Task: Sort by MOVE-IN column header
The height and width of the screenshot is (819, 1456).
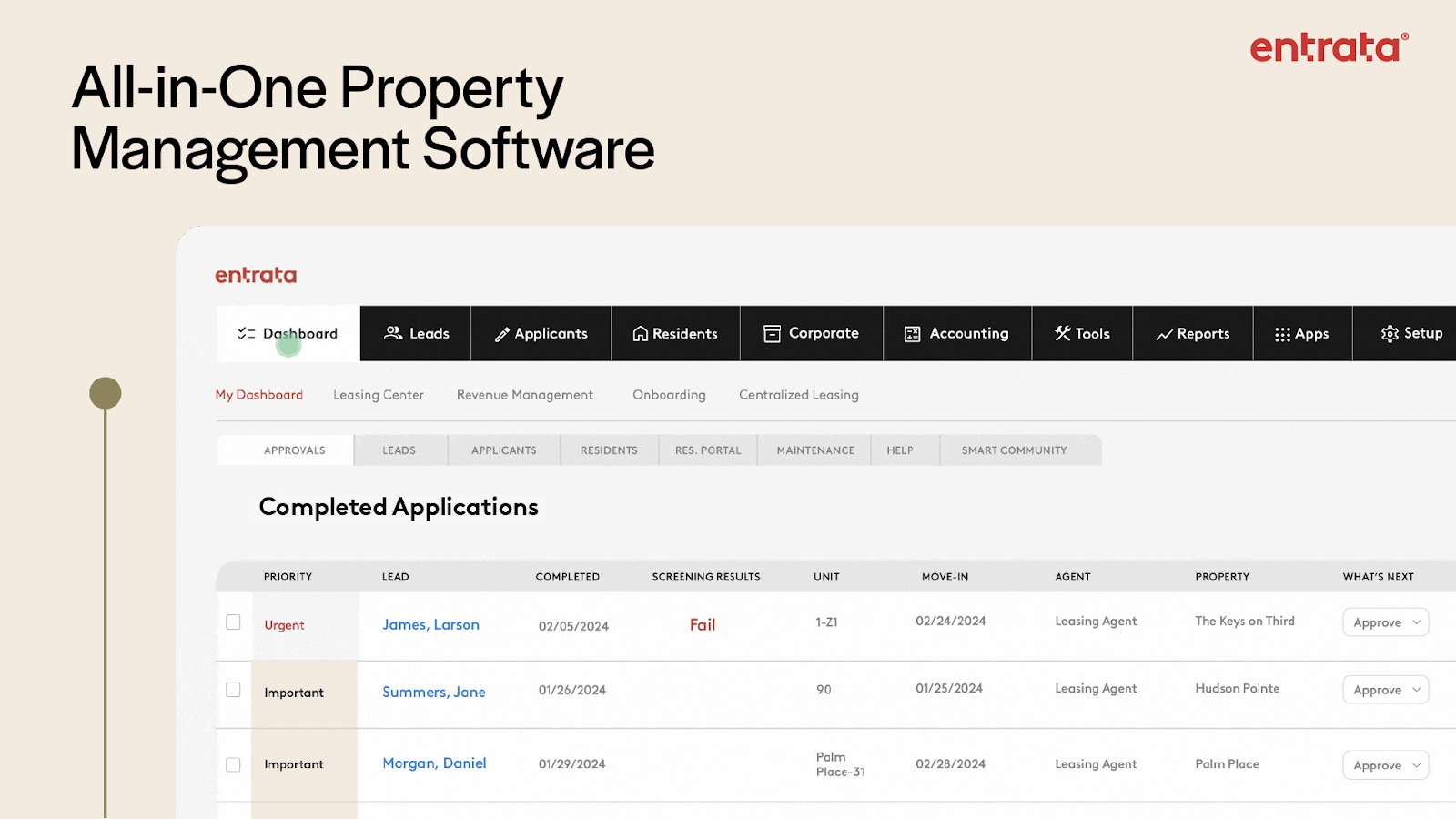Action: click(x=945, y=576)
